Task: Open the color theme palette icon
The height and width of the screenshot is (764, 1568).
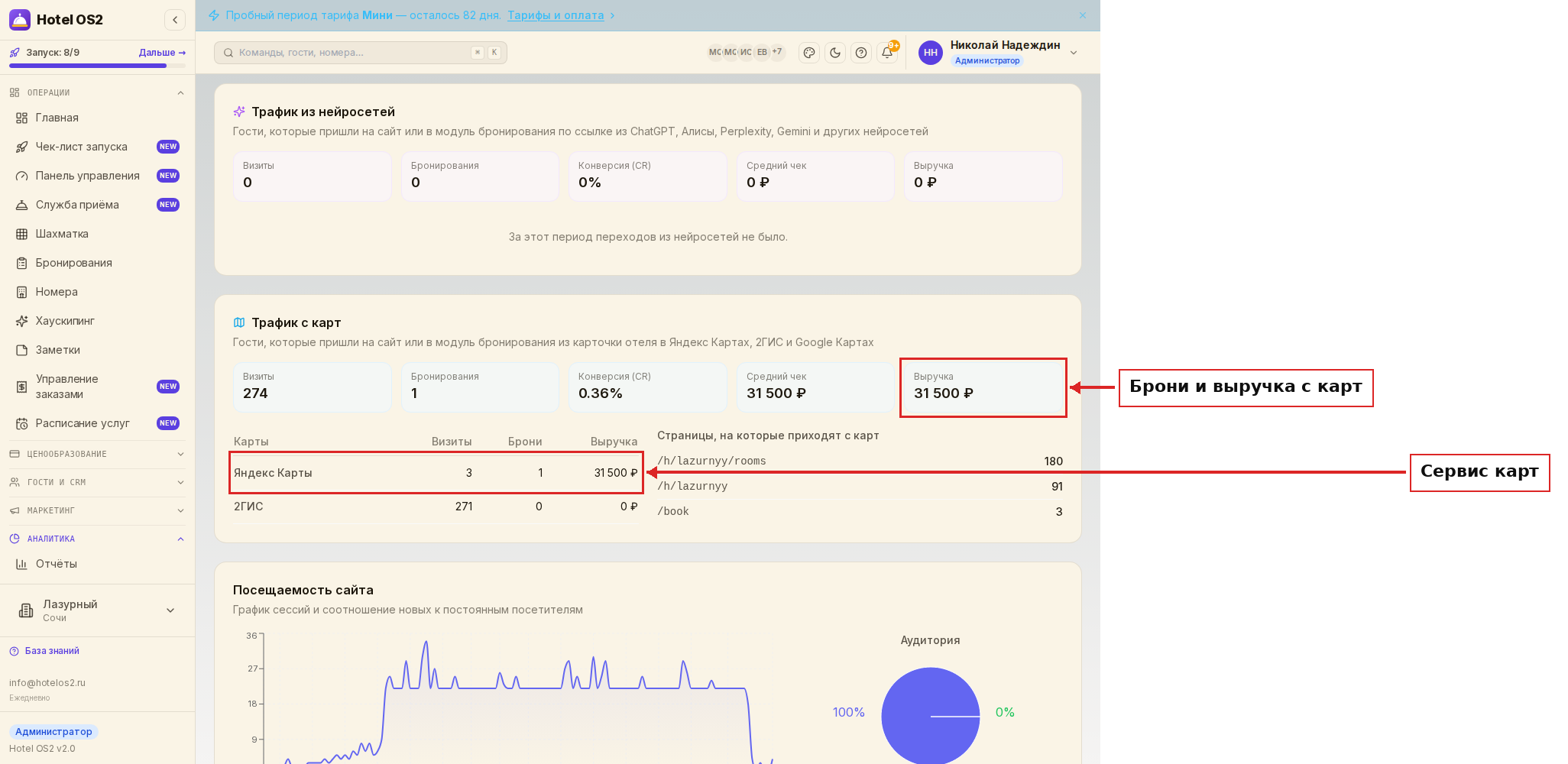Action: click(809, 53)
